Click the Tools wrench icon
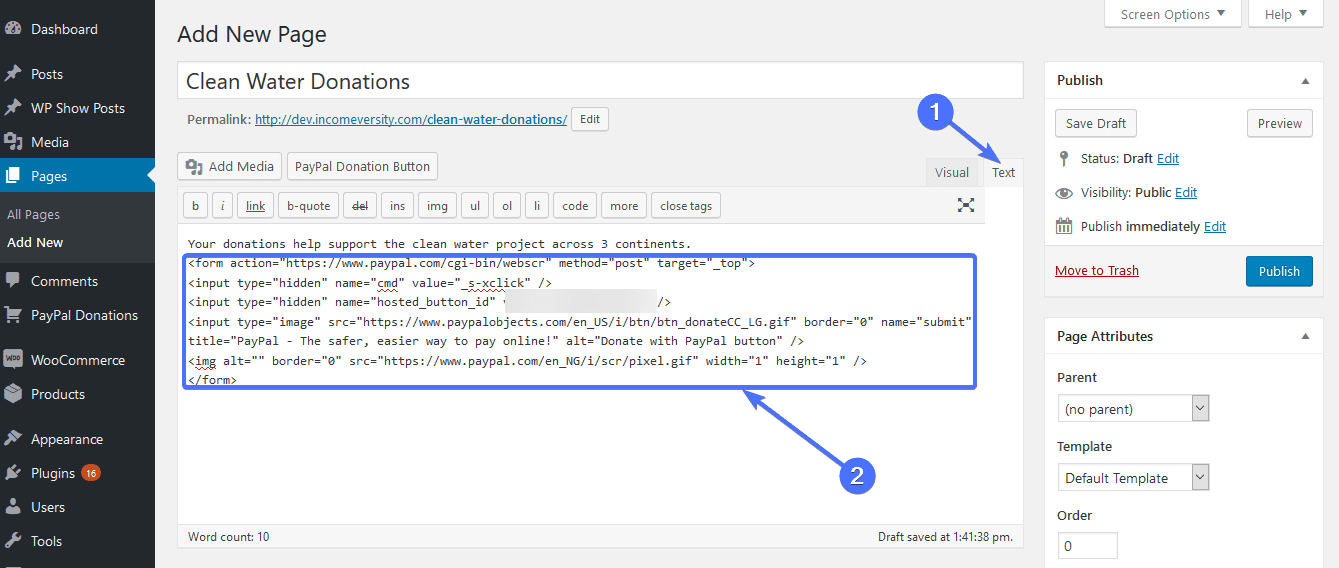 [x=13, y=541]
